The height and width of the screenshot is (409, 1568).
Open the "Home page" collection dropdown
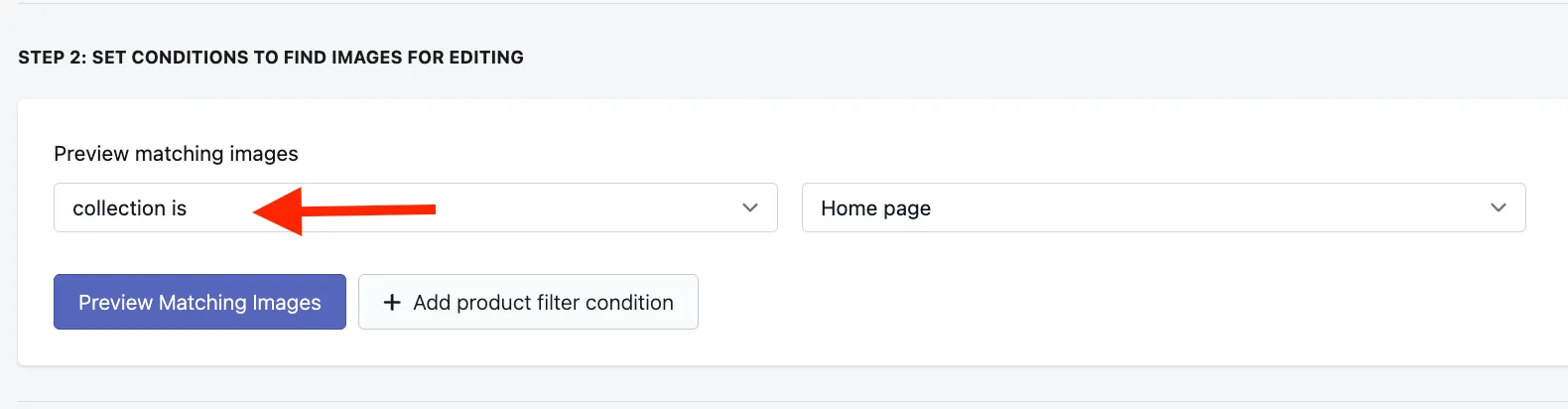[x=1164, y=207]
